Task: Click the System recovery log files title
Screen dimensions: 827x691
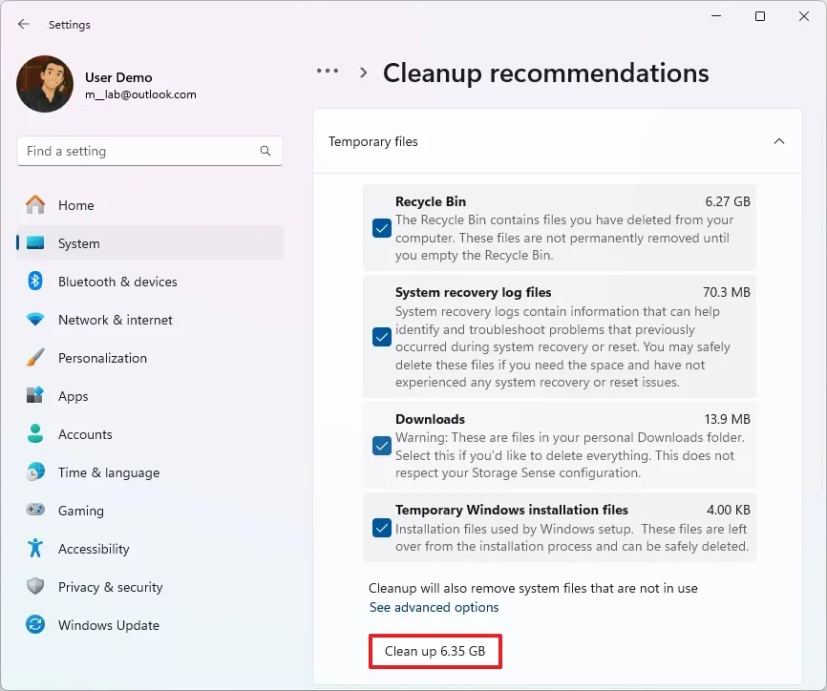Action: tap(473, 292)
